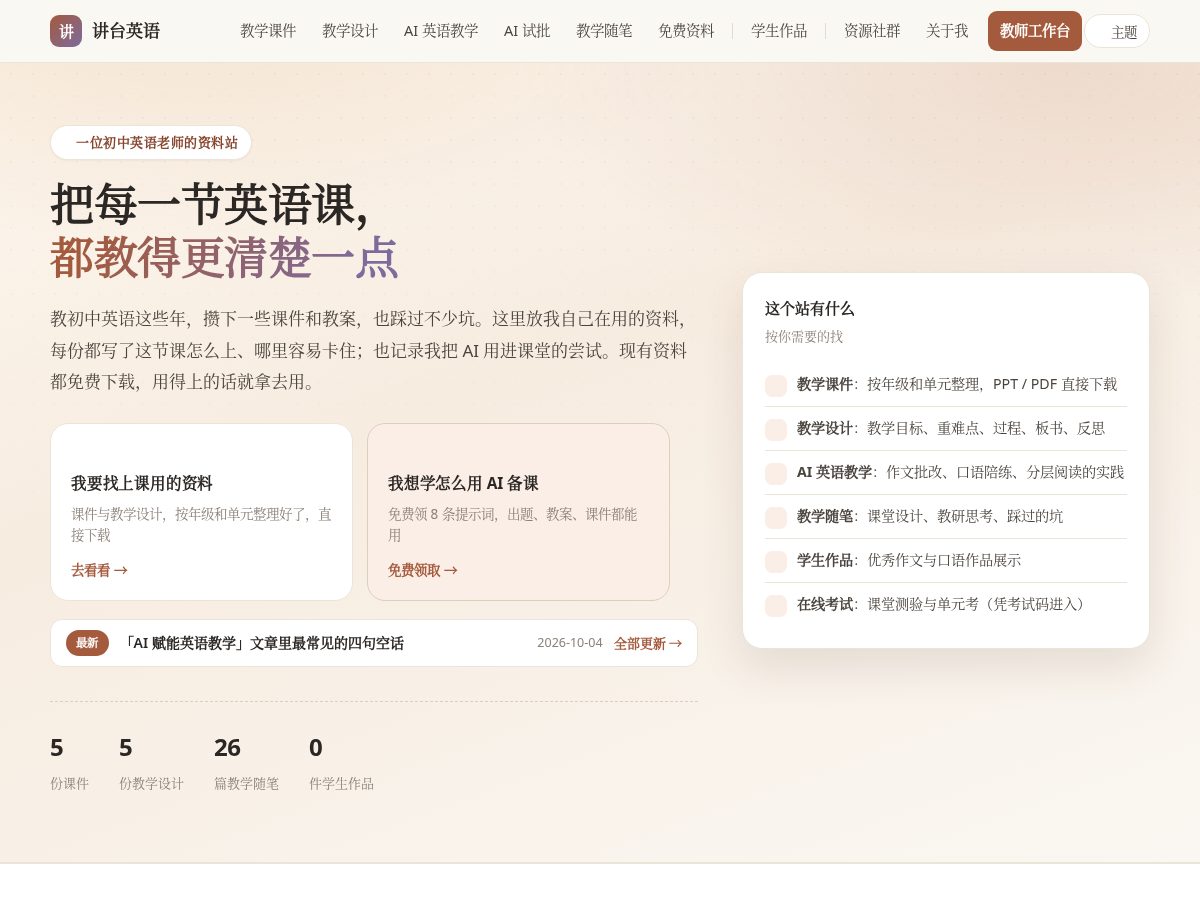This screenshot has width=1200, height=900.
Task: Click the 学生作品 row icon in the panel
Action: [776, 561]
